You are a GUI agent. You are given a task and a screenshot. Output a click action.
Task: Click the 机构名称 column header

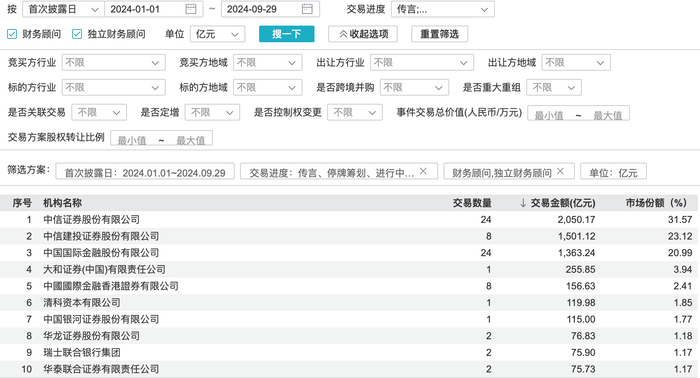62,203
